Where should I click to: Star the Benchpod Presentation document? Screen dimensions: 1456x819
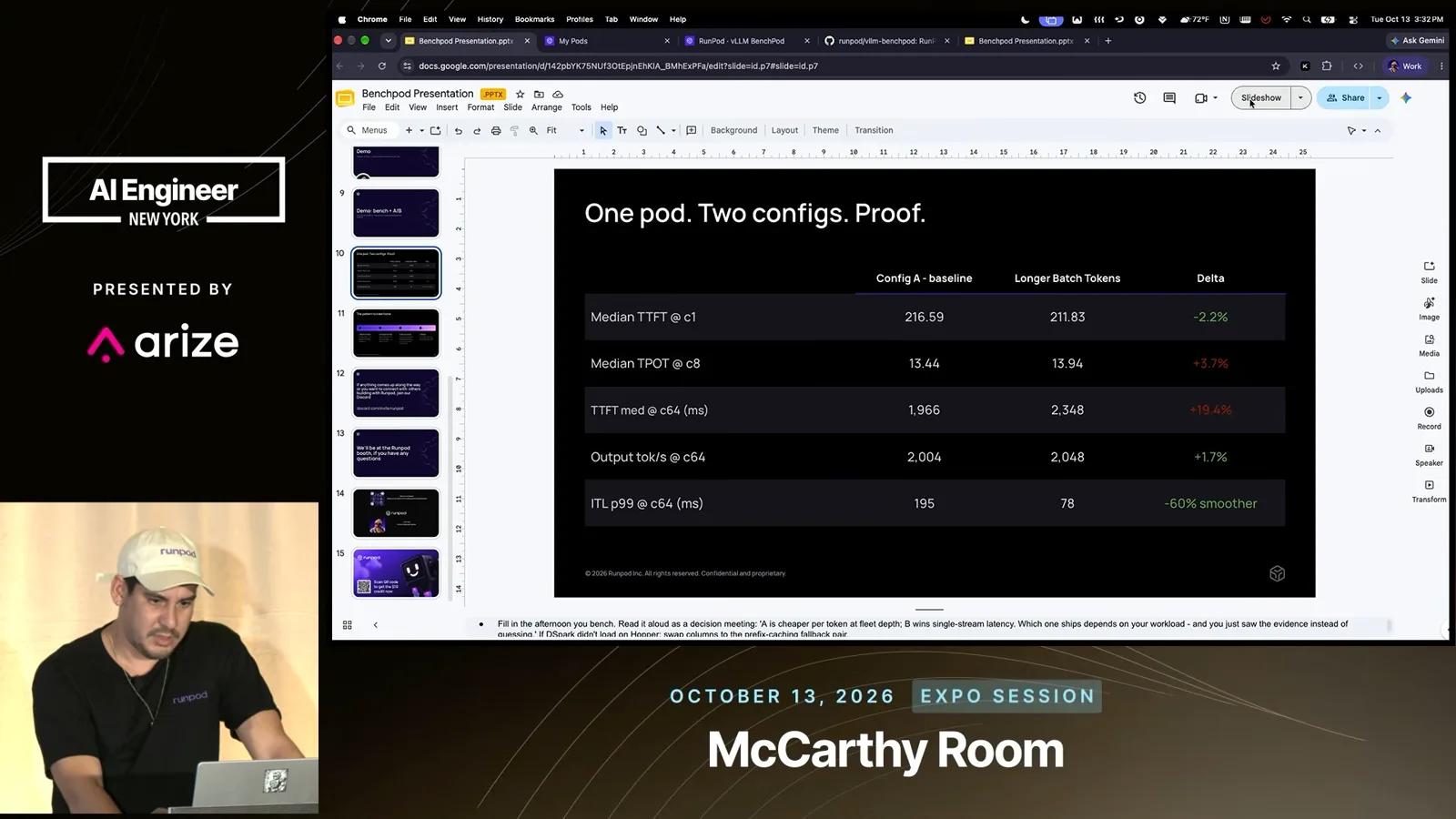tap(521, 94)
